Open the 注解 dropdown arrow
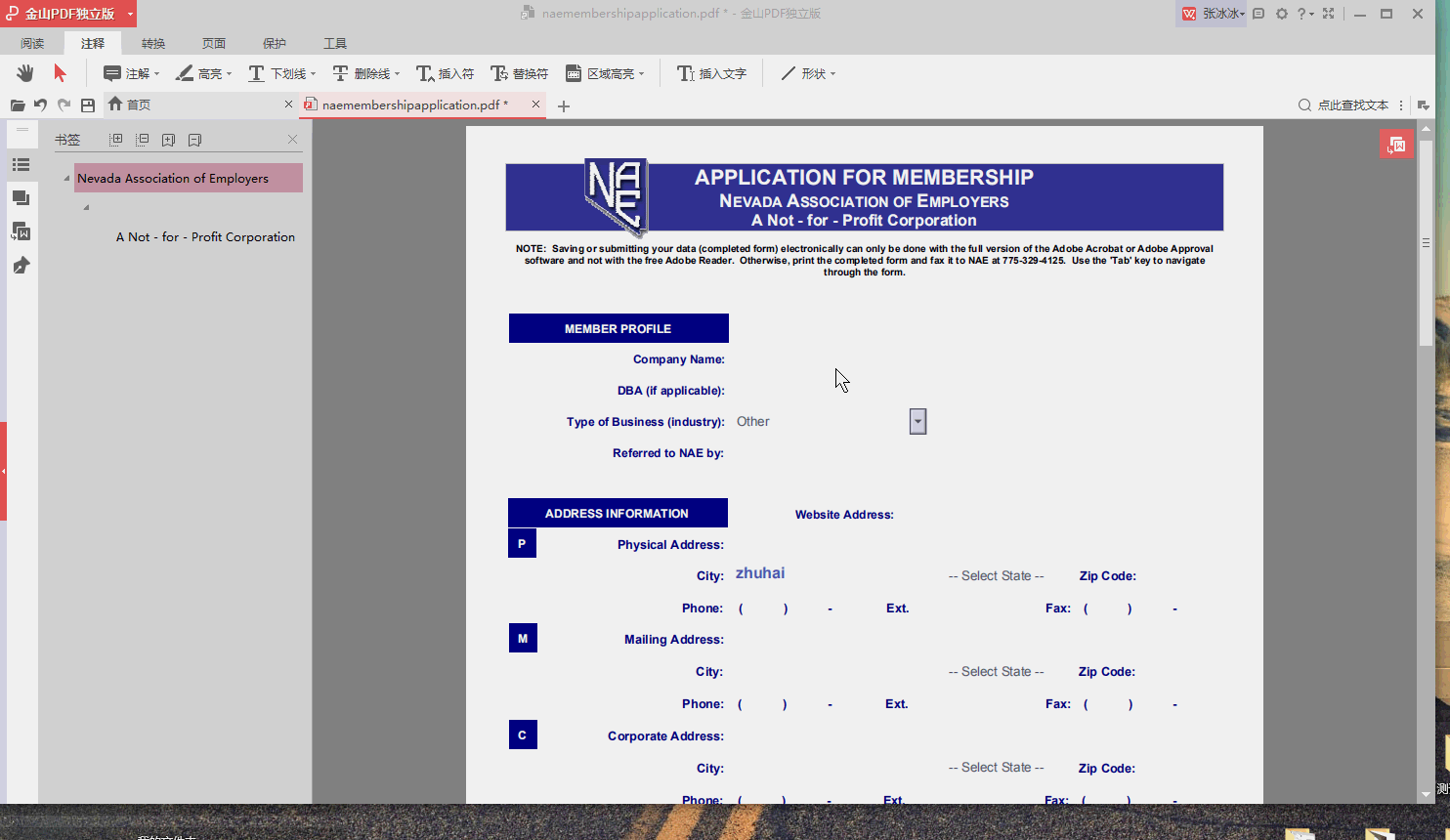The height and width of the screenshot is (840, 1450). coord(156,74)
